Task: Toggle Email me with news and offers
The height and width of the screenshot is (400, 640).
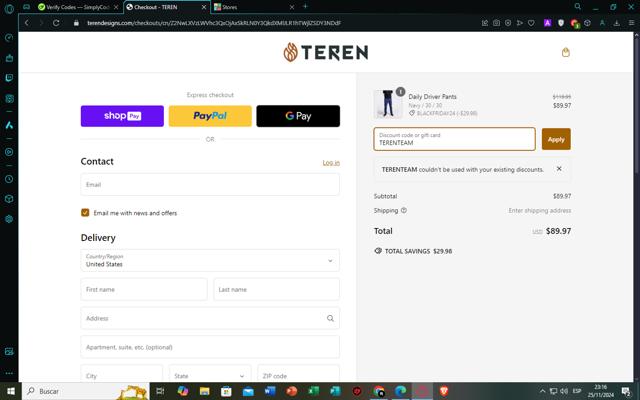Action: tap(85, 213)
